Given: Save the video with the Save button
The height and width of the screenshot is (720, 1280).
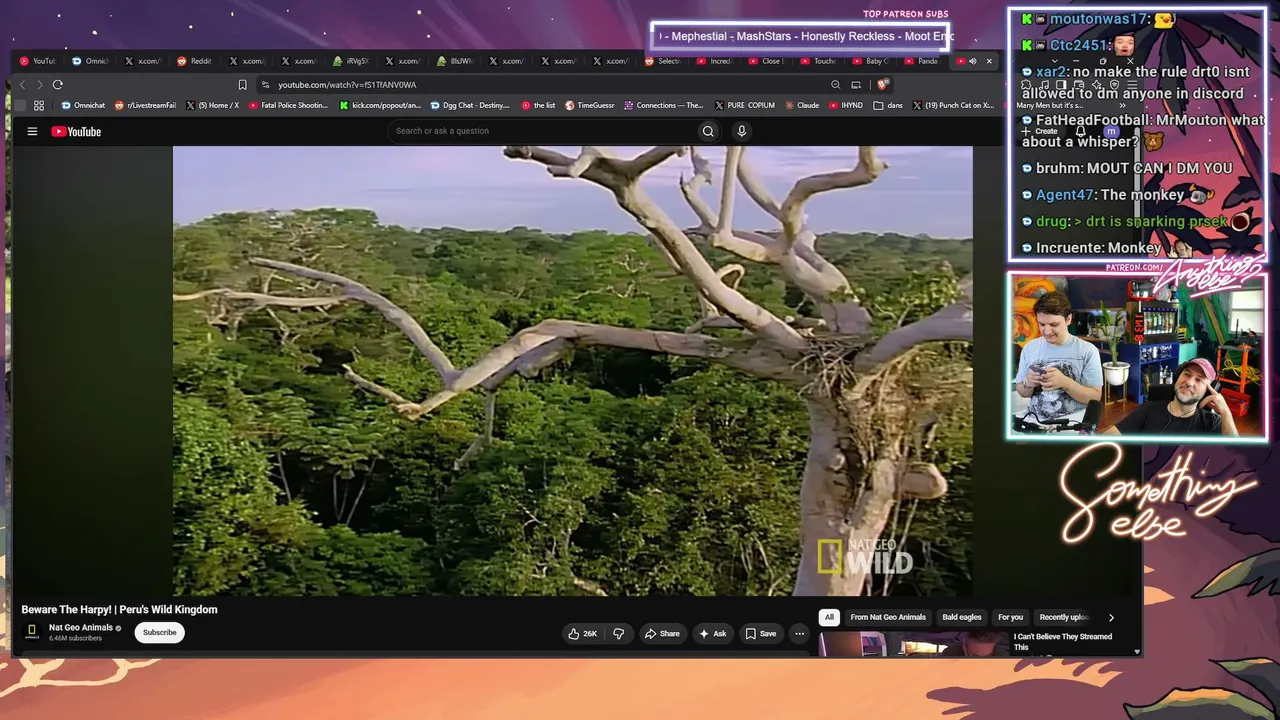Looking at the screenshot, I should coord(761,633).
